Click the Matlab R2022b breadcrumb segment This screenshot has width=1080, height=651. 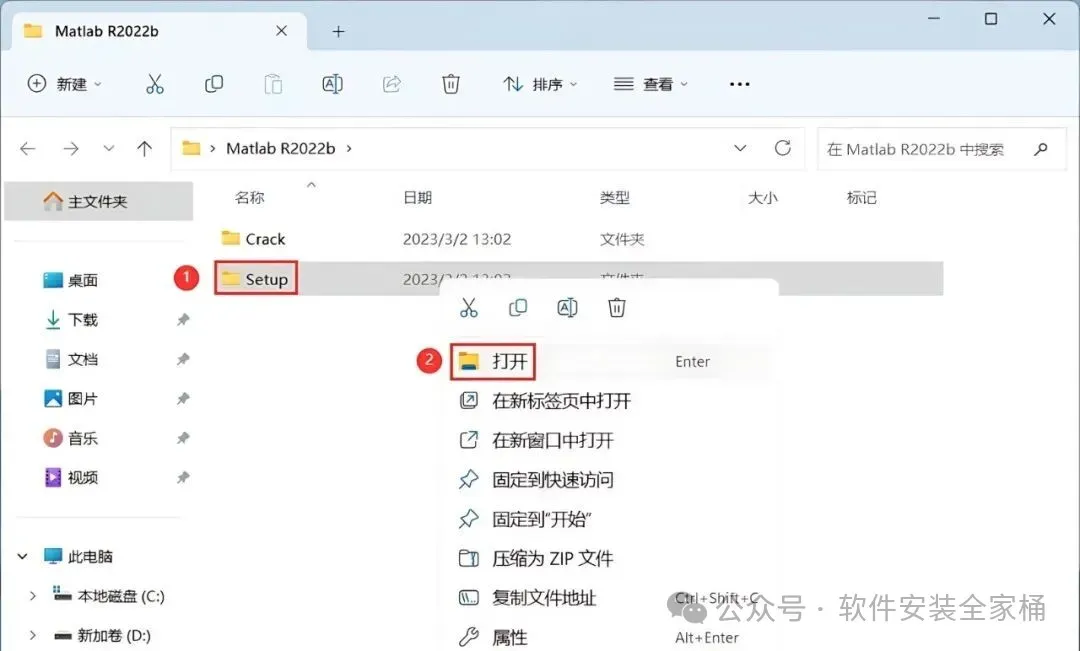(280, 148)
